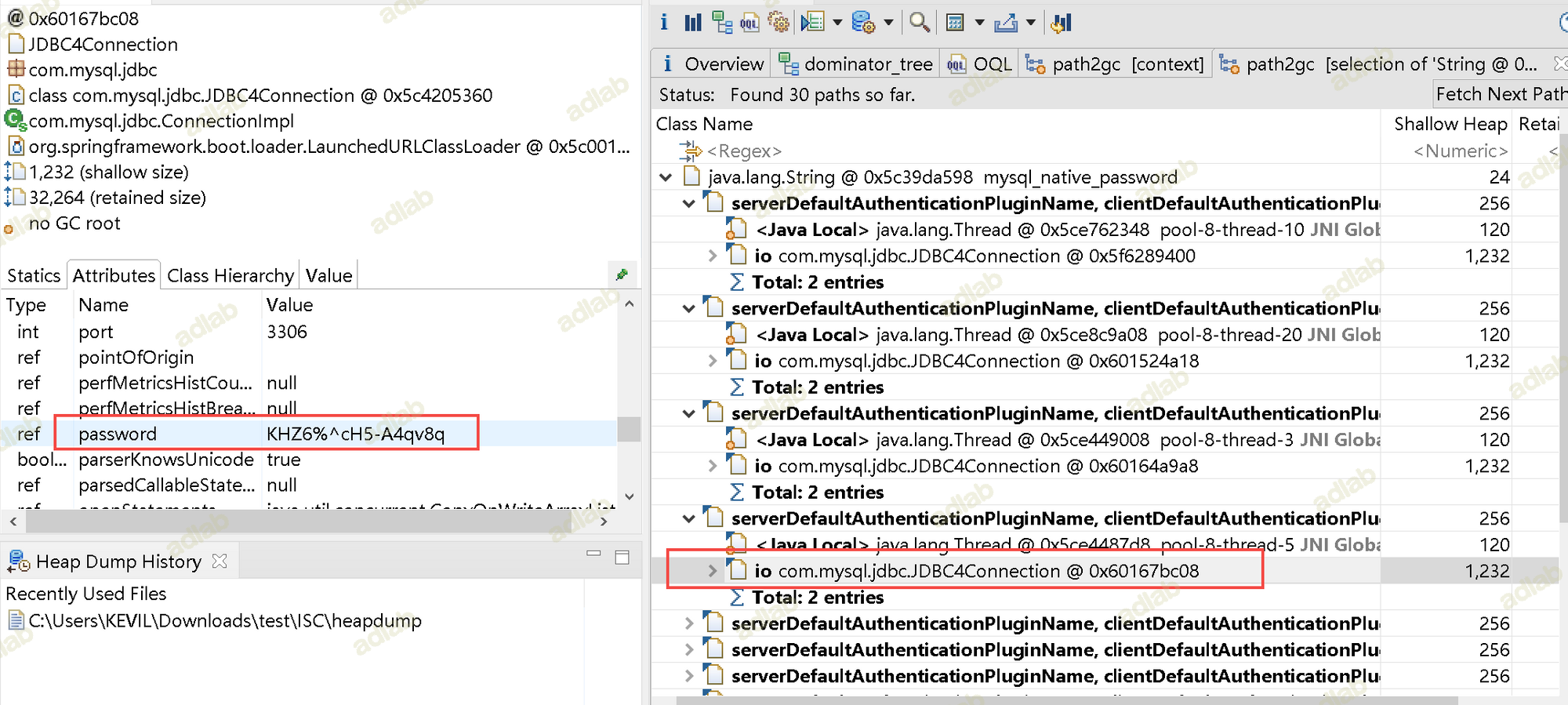Open dropdown beside the reports icon
The image size is (1568, 705).
pyautogui.click(x=837, y=23)
